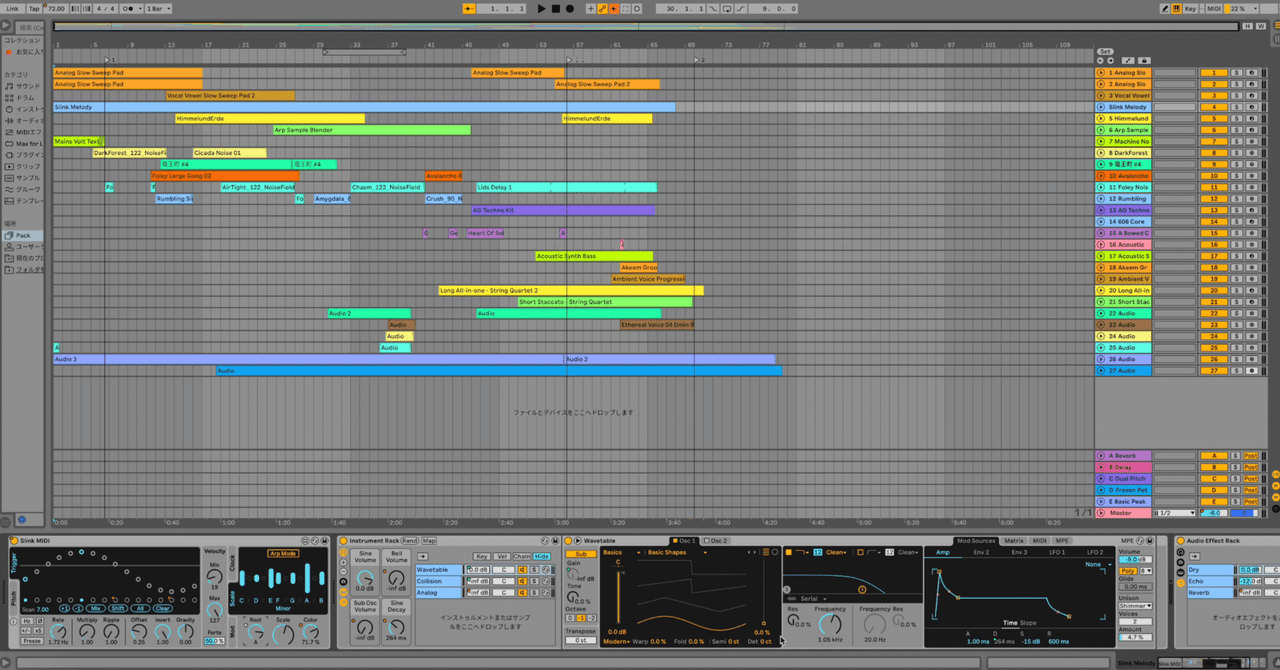Activate Draw Mode with the pencil icon
This screenshot has height=670, width=1280.
[1164, 8]
